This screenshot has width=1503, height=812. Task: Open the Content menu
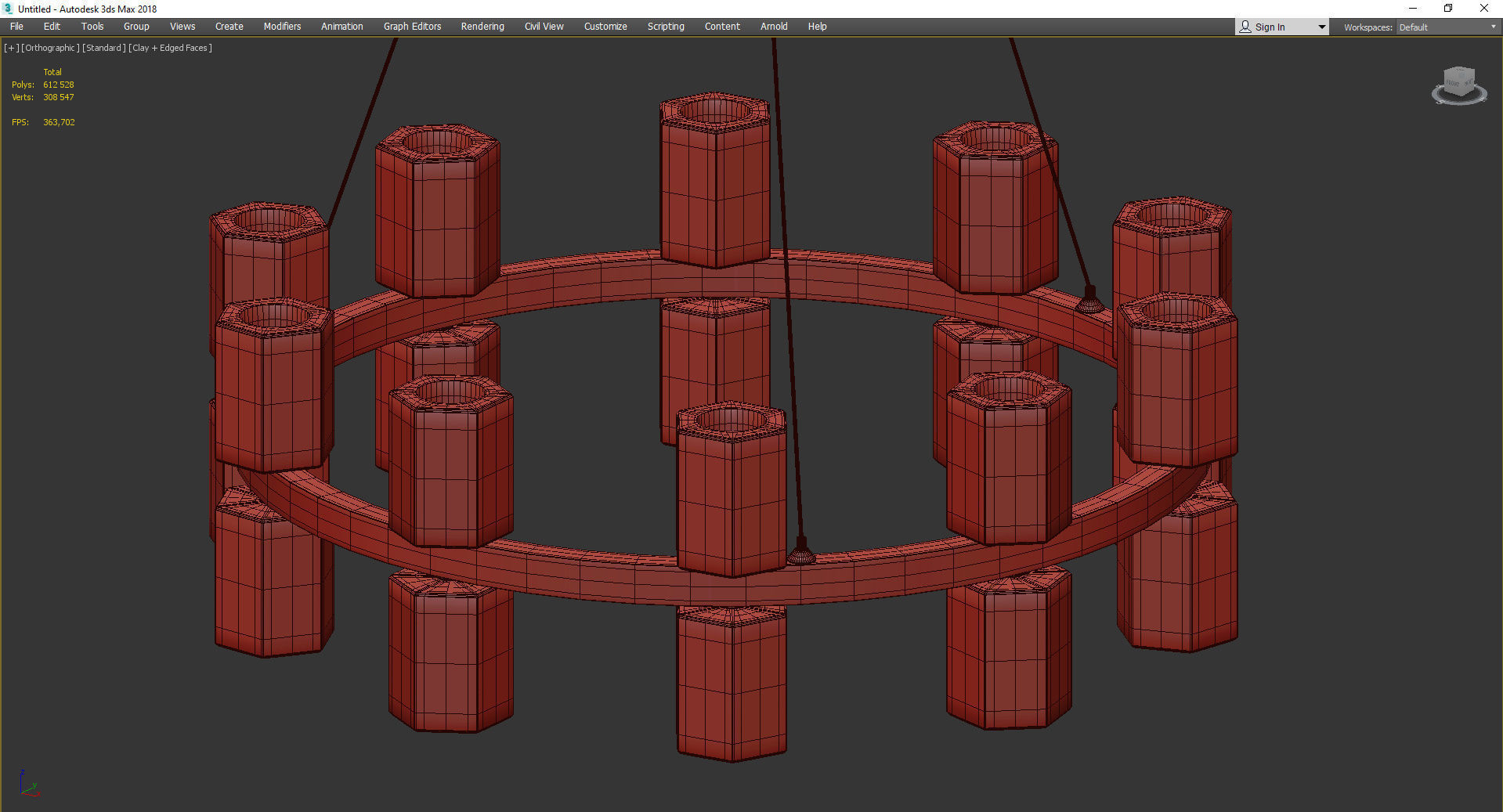pos(722,27)
